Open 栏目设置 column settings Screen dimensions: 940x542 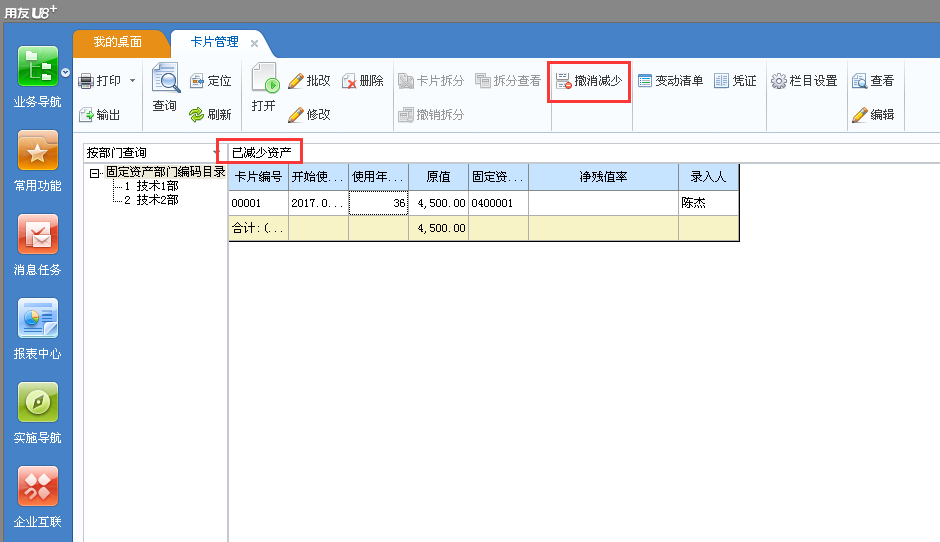click(x=805, y=80)
